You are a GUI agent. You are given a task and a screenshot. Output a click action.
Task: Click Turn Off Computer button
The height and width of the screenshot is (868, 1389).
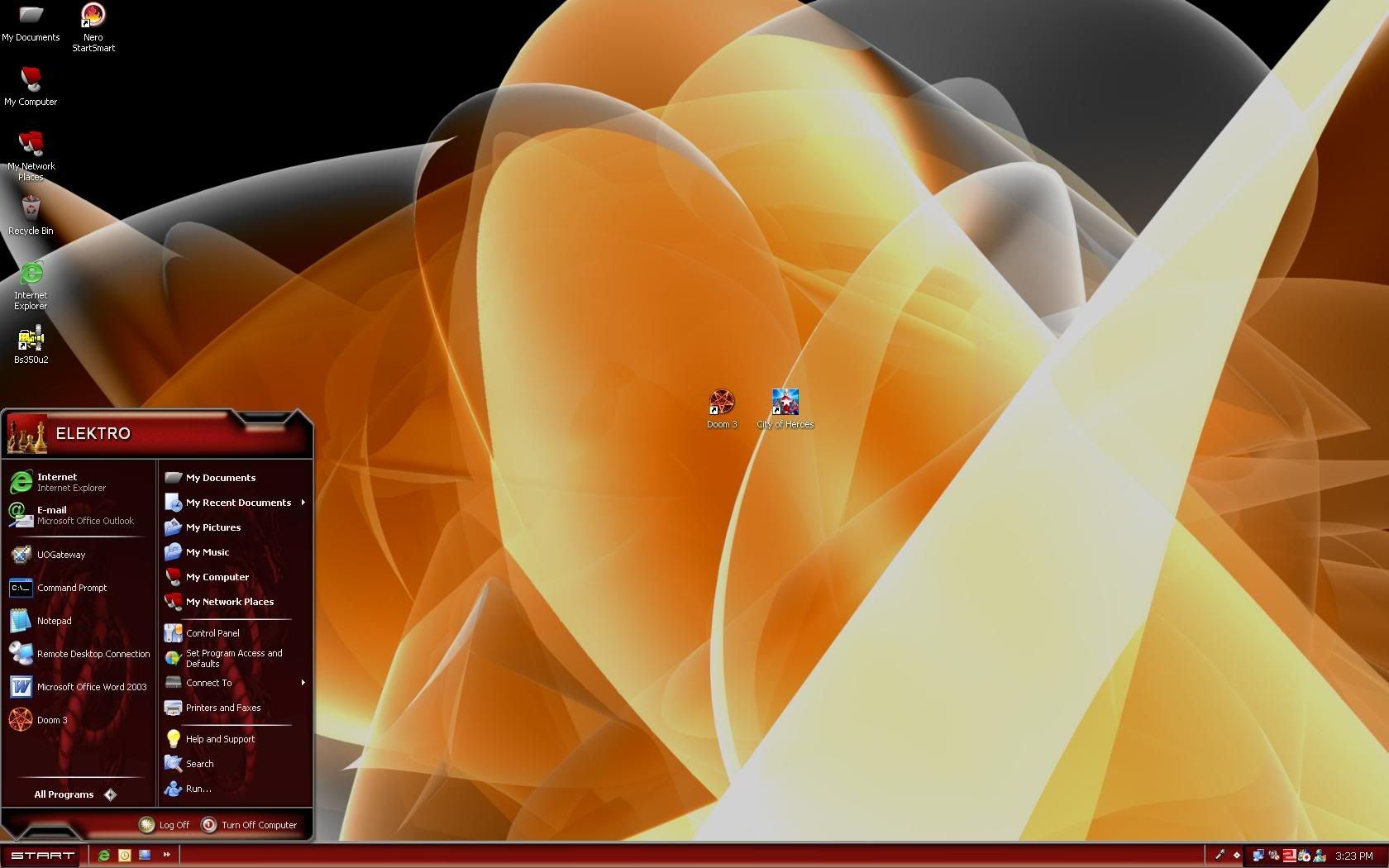tap(250, 824)
